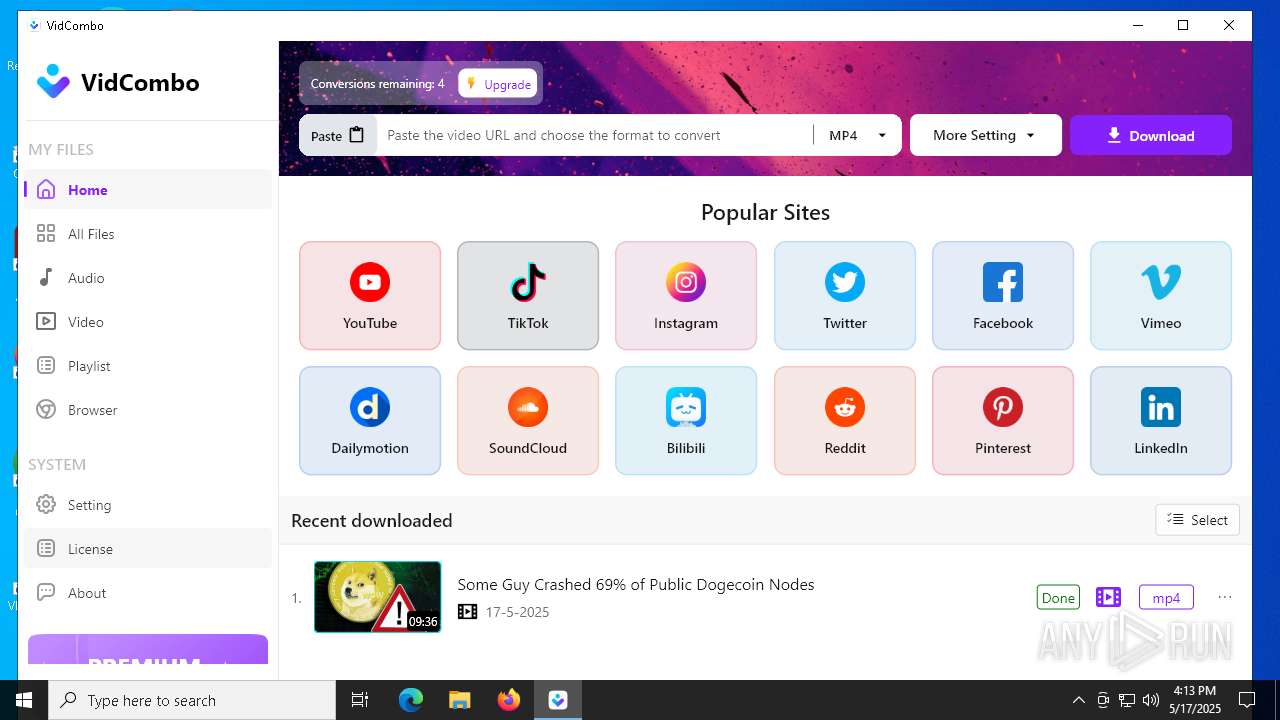Open the notification center icon
Viewport: 1280px width, 720px height.
[1247, 700]
